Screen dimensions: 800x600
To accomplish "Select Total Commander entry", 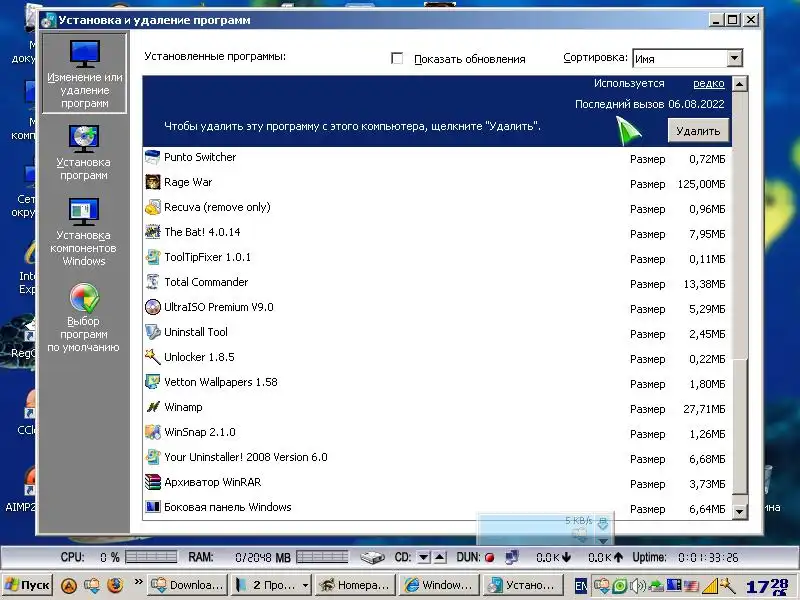I will pos(206,282).
